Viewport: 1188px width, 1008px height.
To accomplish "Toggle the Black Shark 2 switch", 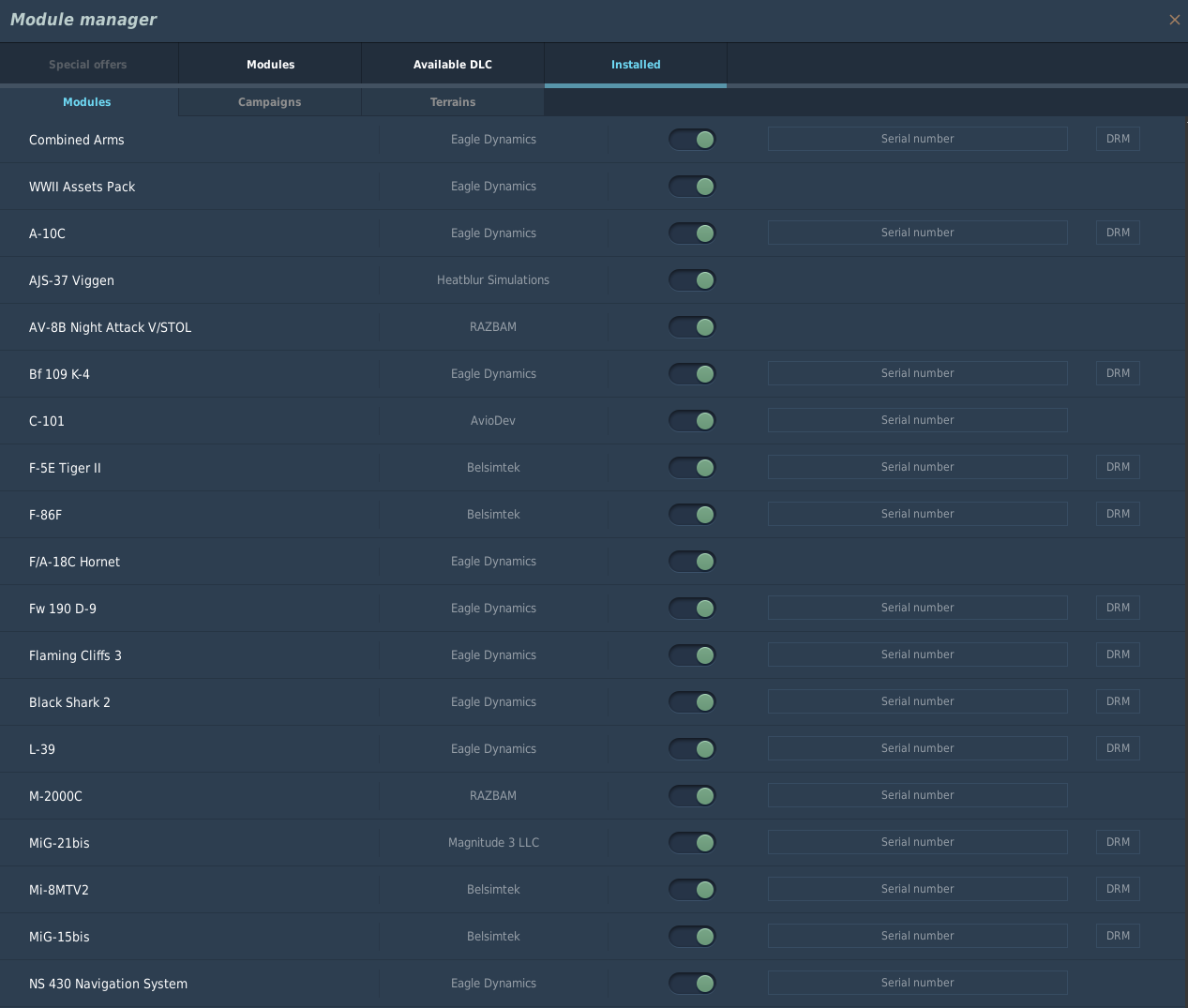I will pyautogui.click(x=692, y=702).
